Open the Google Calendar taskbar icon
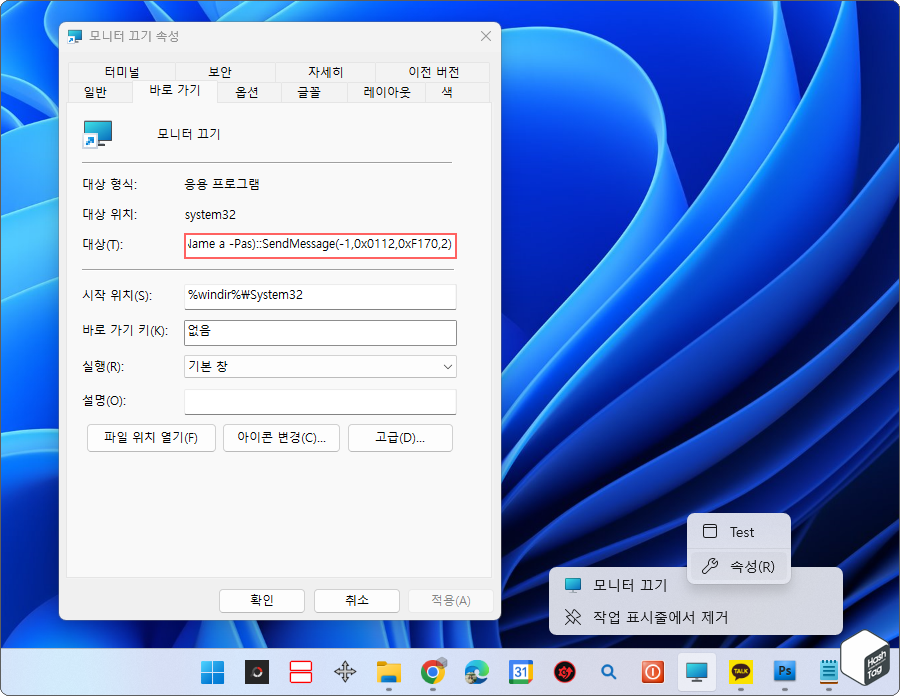Image resolution: width=900 pixels, height=696 pixels. 520,672
